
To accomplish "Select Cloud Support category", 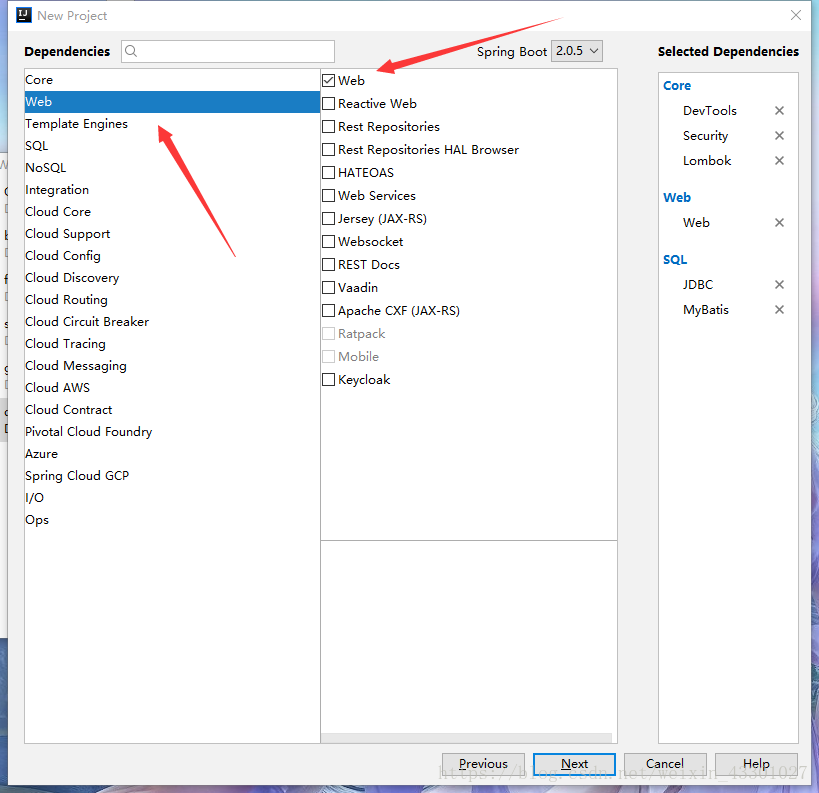I will point(172,234).
